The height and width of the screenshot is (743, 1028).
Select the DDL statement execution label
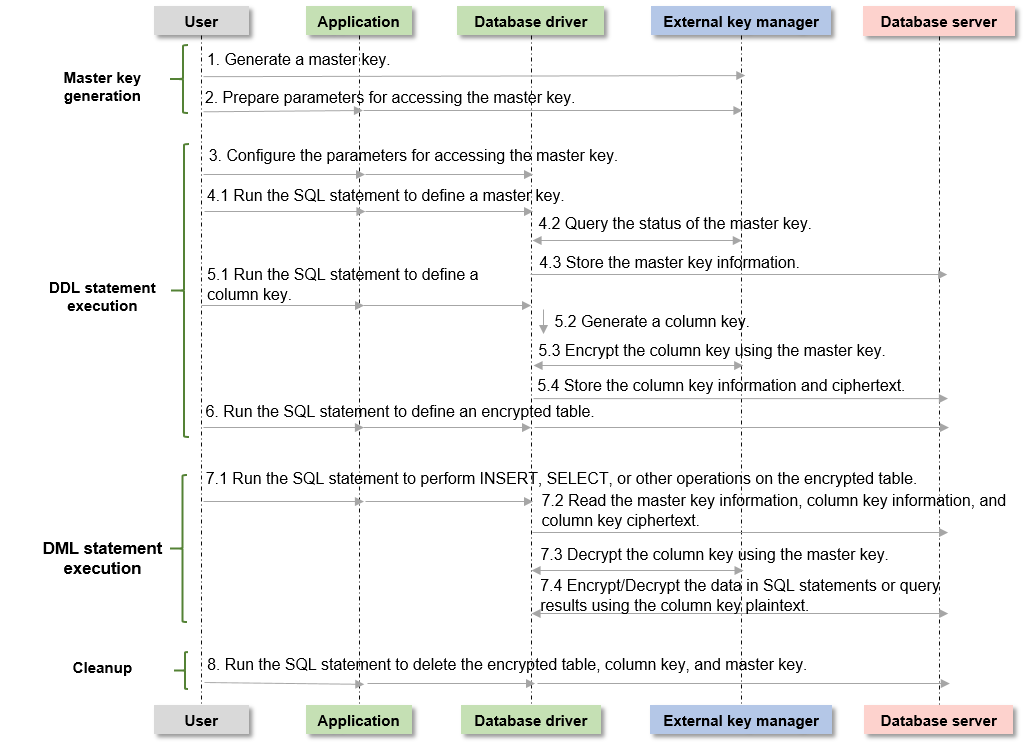(x=102, y=296)
